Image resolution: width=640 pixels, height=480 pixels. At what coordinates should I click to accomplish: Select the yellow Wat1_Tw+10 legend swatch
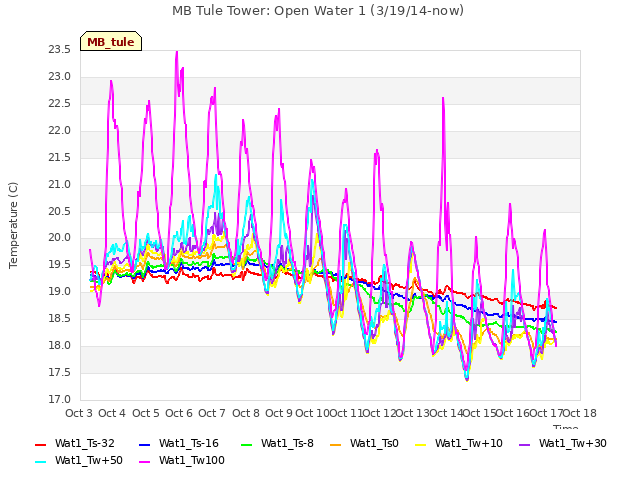pyautogui.click(x=420, y=444)
